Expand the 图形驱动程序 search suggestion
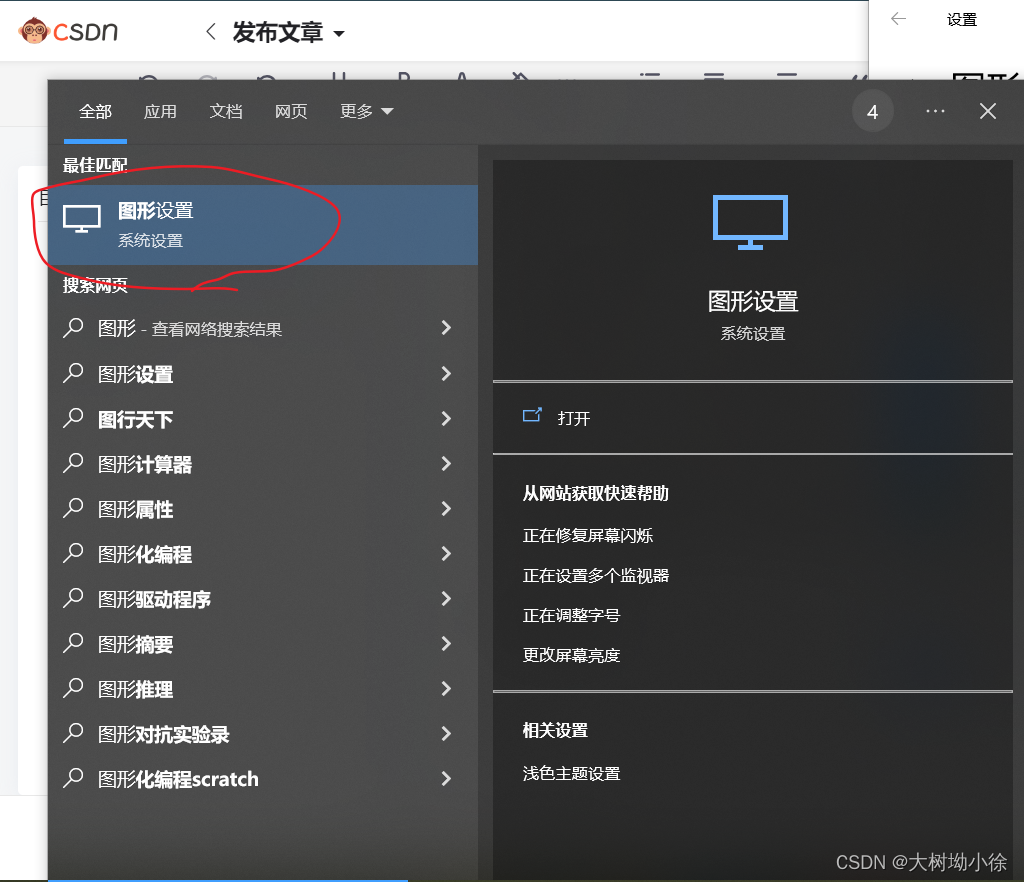Image resolution: width=1024 pixels, height=882 pixels. tap(445, 599)
